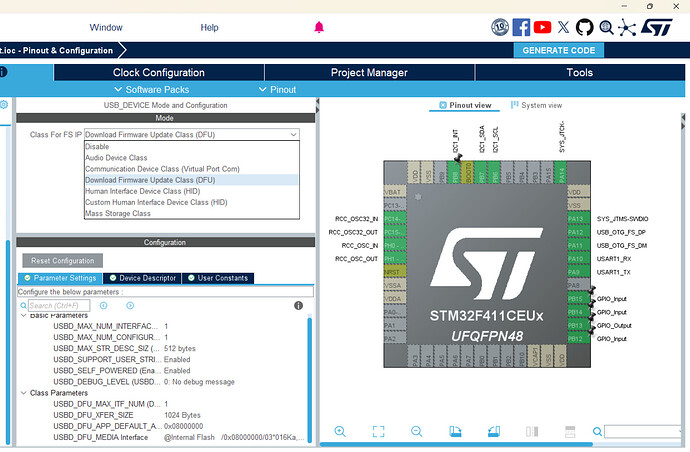Open the GitHub icon link
Viewport: 690px width, 452px height.
[x=584, y=27]
